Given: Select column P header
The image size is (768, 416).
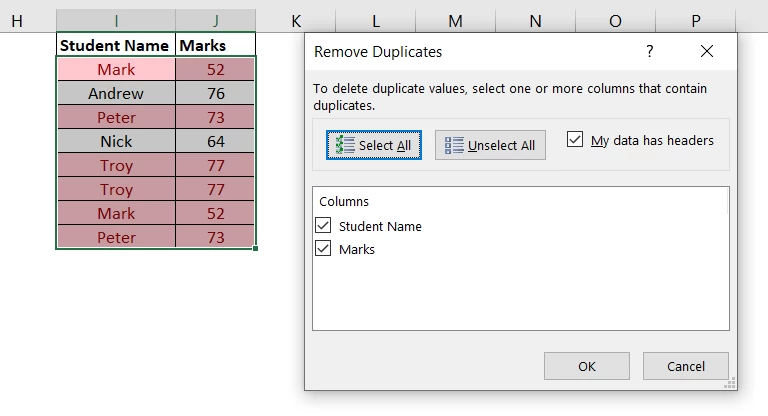Looking at the screenshot, I should [696, 21].
